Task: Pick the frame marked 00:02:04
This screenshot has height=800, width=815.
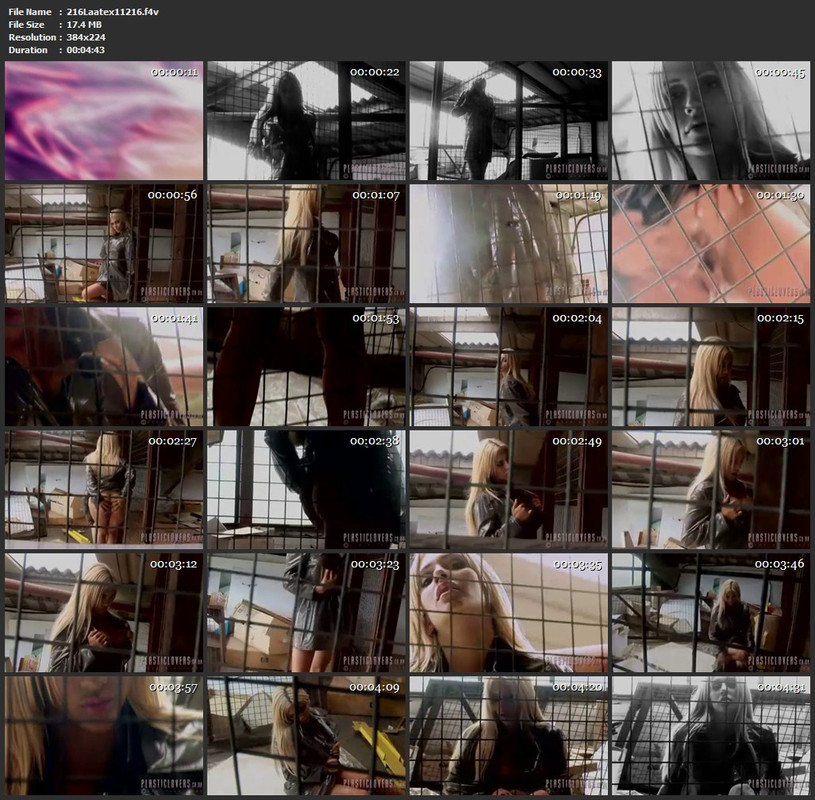Action: tap(508, 367)
